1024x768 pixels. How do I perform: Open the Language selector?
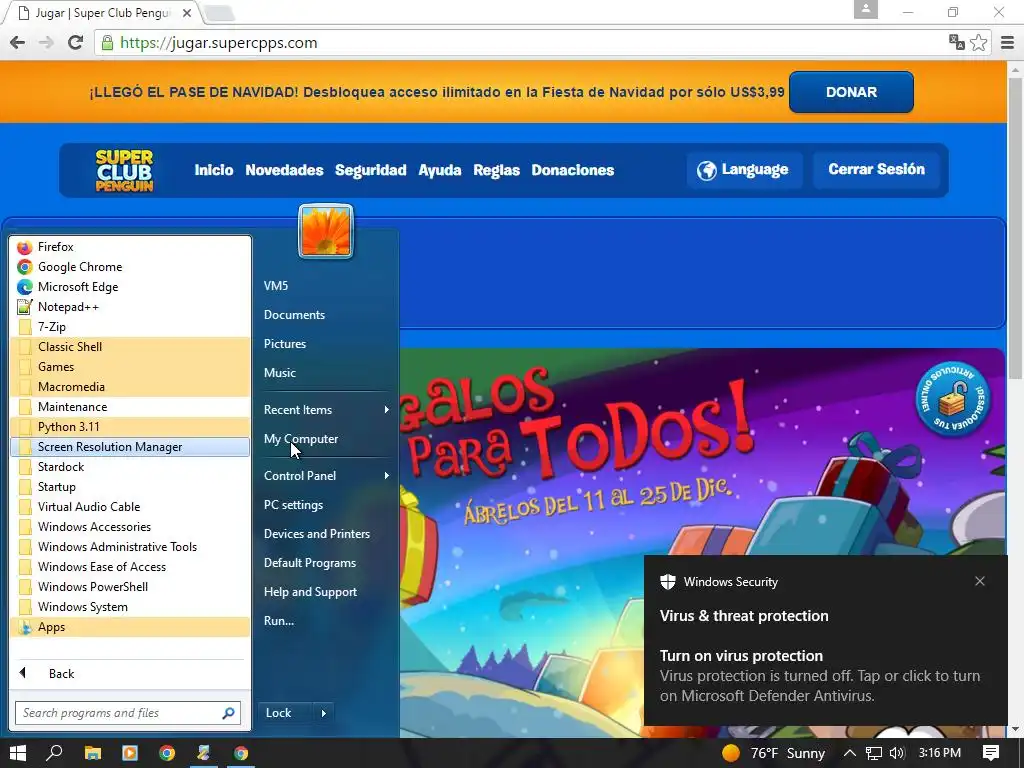click(x=744, y=170)
